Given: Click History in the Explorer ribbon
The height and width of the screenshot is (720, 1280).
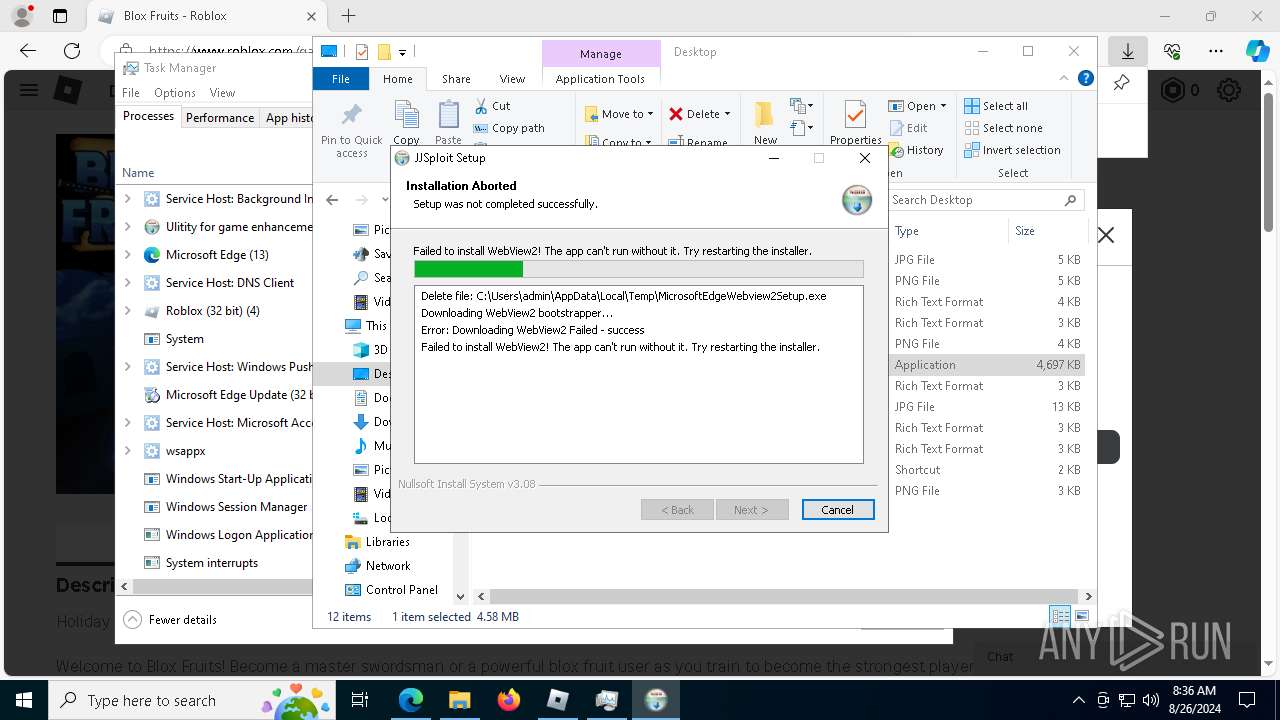Looking at the screenshot, I should [915, 150].
